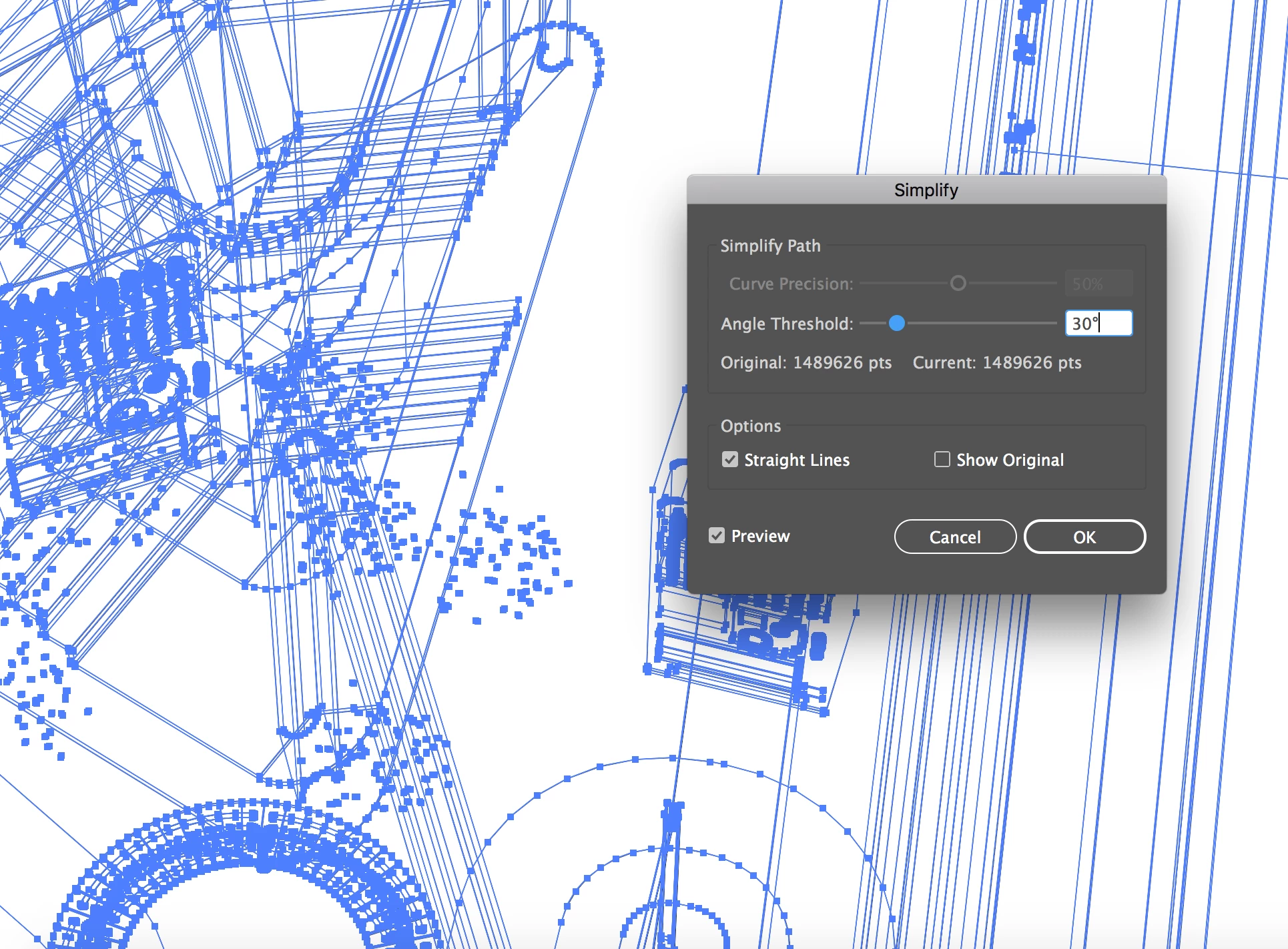Click the Curve Precision label
Screen dimensions: 1288x949
pyautogui.click(x=790, y=284)
